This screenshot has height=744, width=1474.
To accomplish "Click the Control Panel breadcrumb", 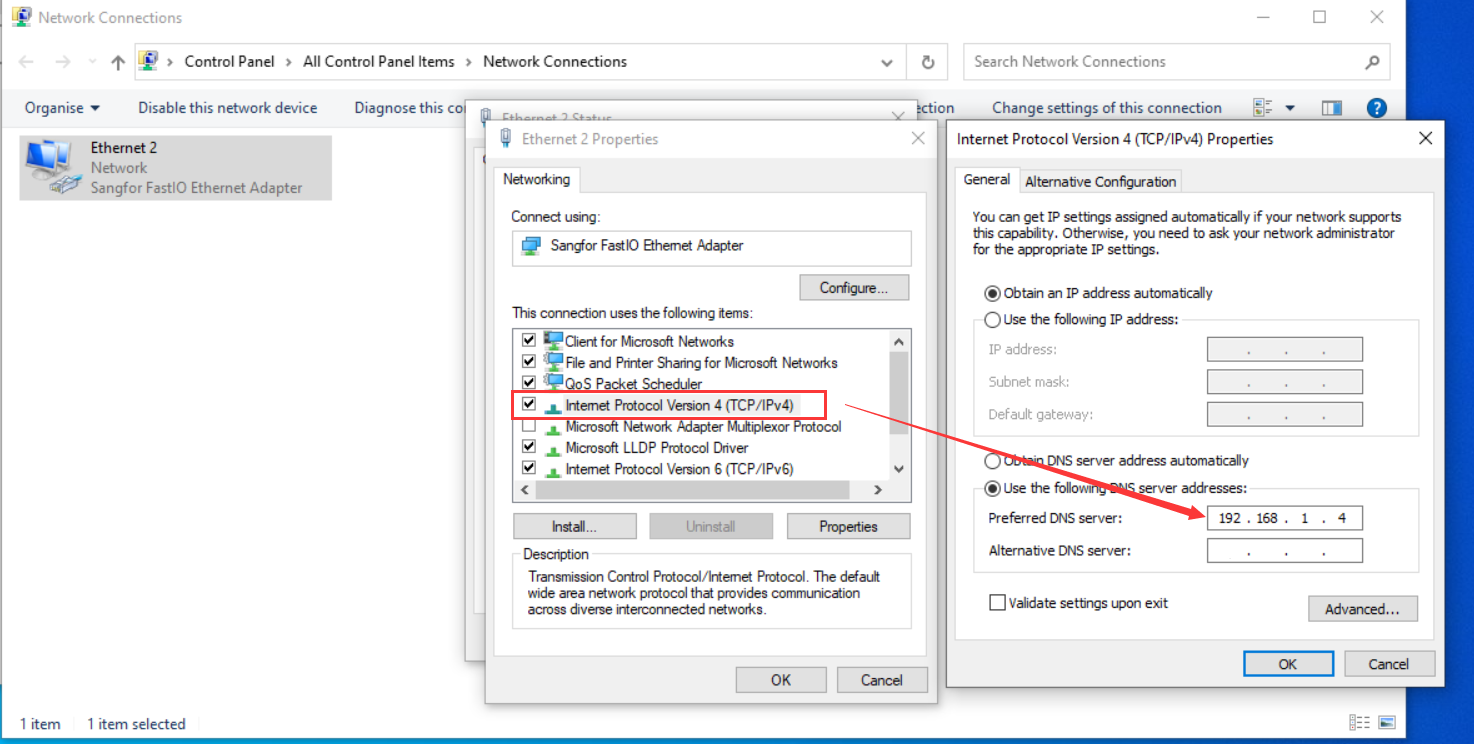I will pos(229,62).
